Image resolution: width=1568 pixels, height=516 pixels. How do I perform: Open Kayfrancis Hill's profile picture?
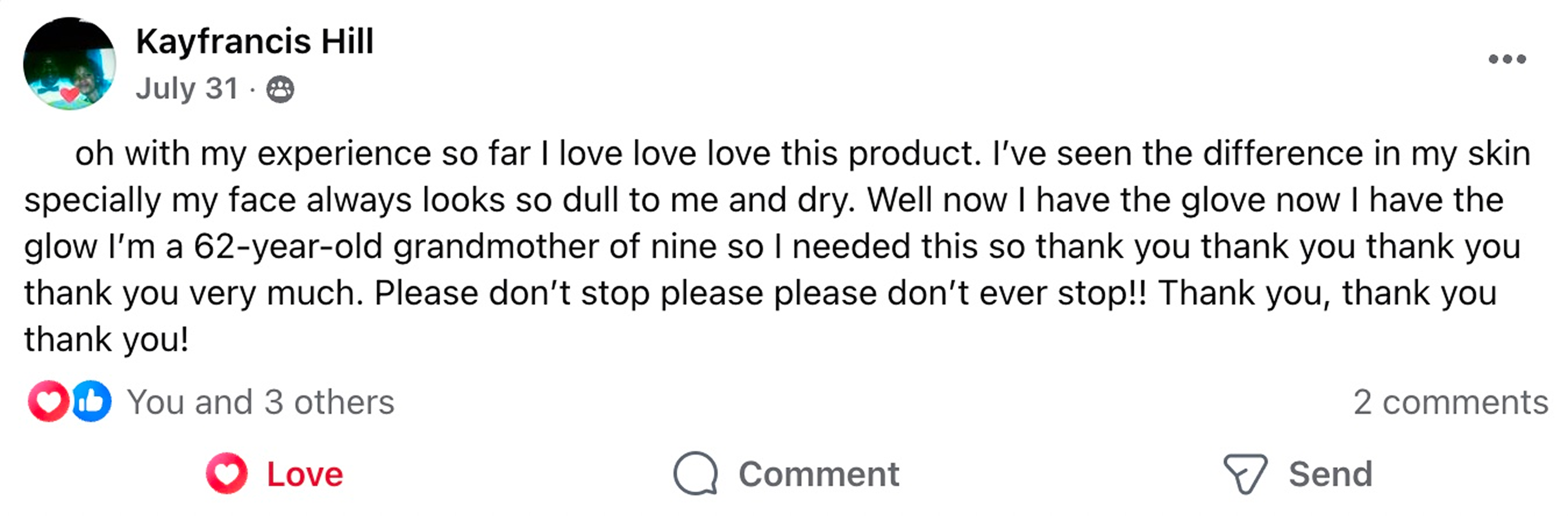[x=69, y=63]
